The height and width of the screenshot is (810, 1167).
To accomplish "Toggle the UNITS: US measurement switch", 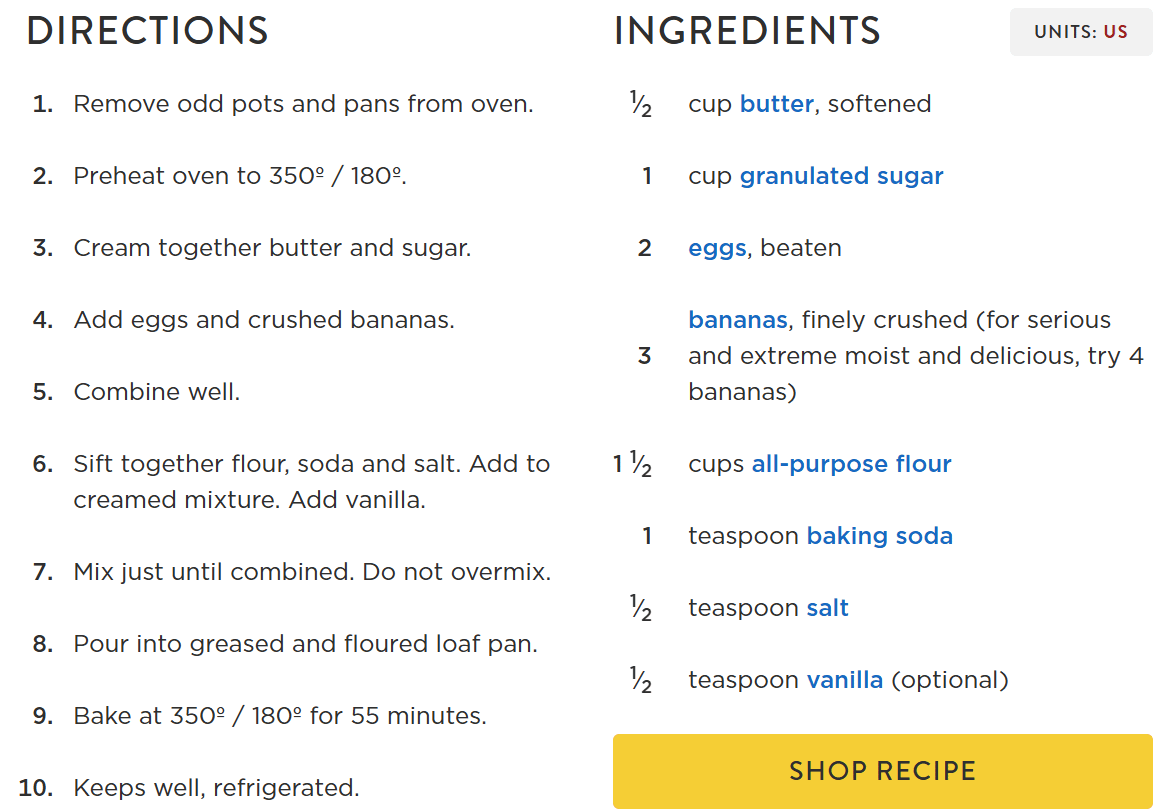I will [1081, 32].
